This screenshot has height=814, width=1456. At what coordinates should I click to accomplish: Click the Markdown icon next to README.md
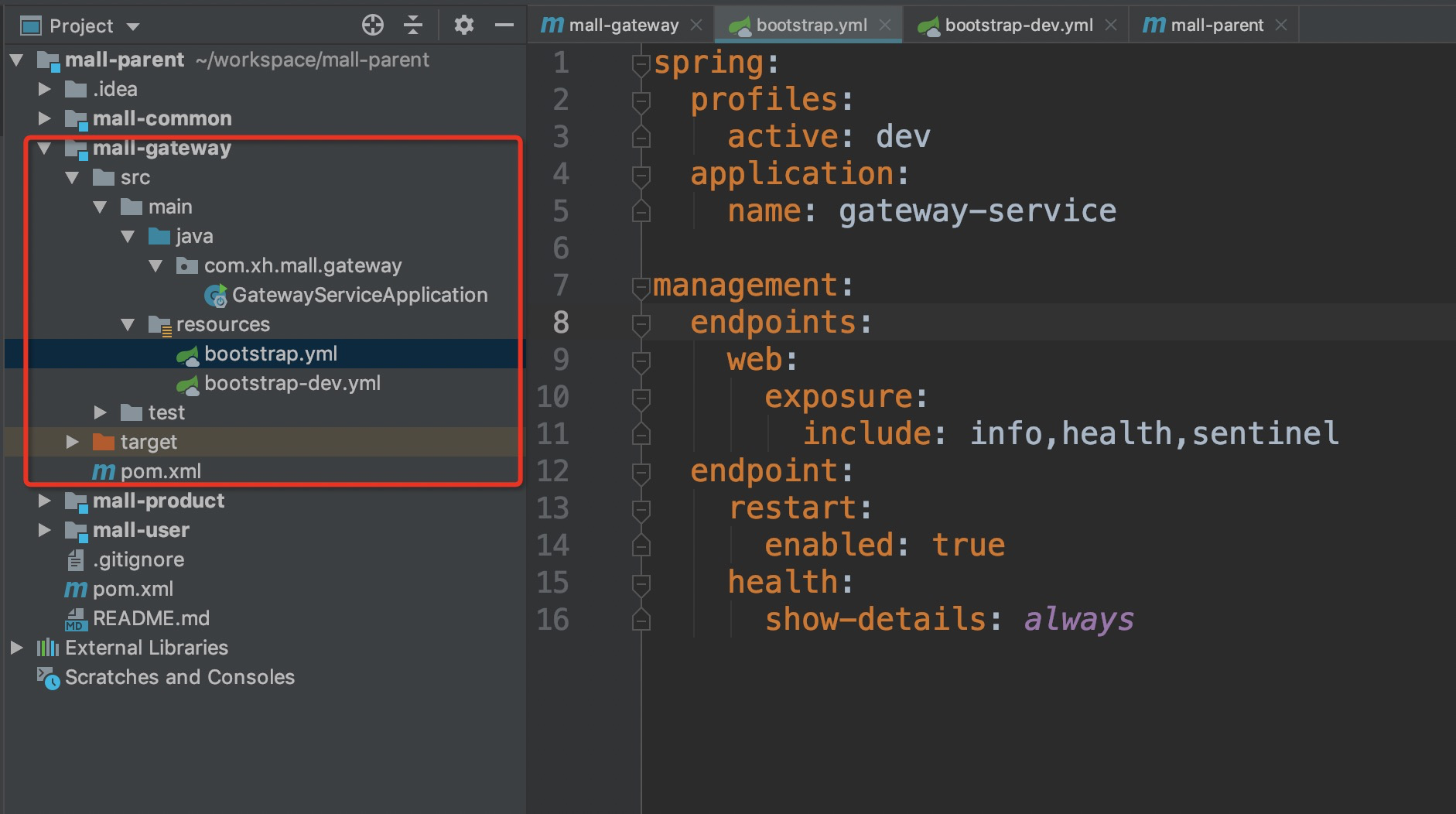tap(74, 618)
